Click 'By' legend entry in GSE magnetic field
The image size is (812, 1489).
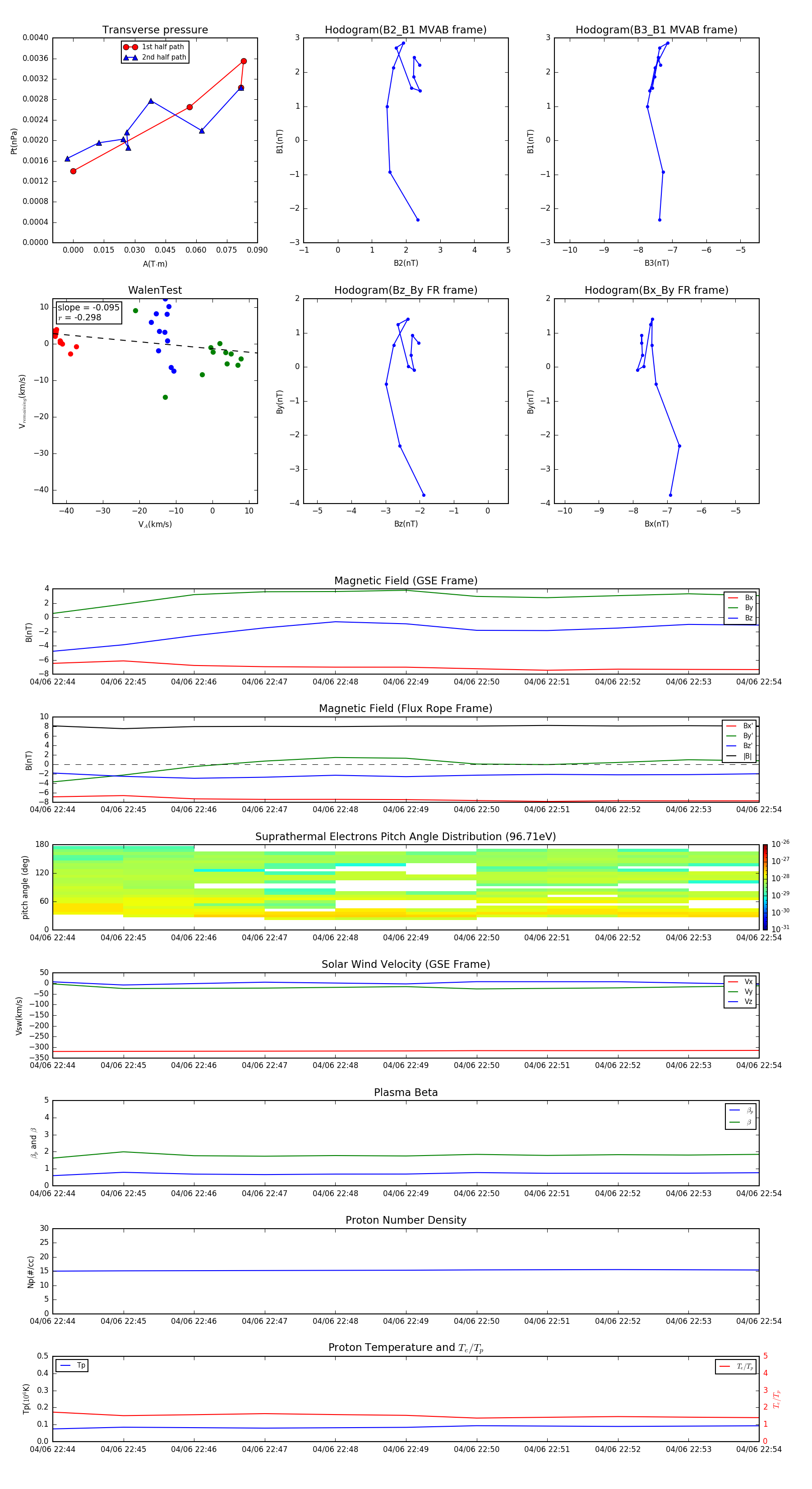(x=740, y=607)
